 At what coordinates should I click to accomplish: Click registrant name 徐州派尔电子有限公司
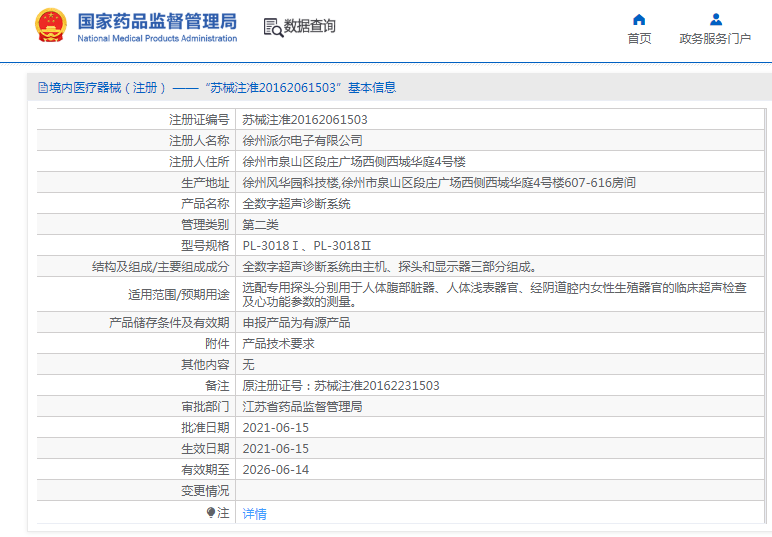point(303,141)
